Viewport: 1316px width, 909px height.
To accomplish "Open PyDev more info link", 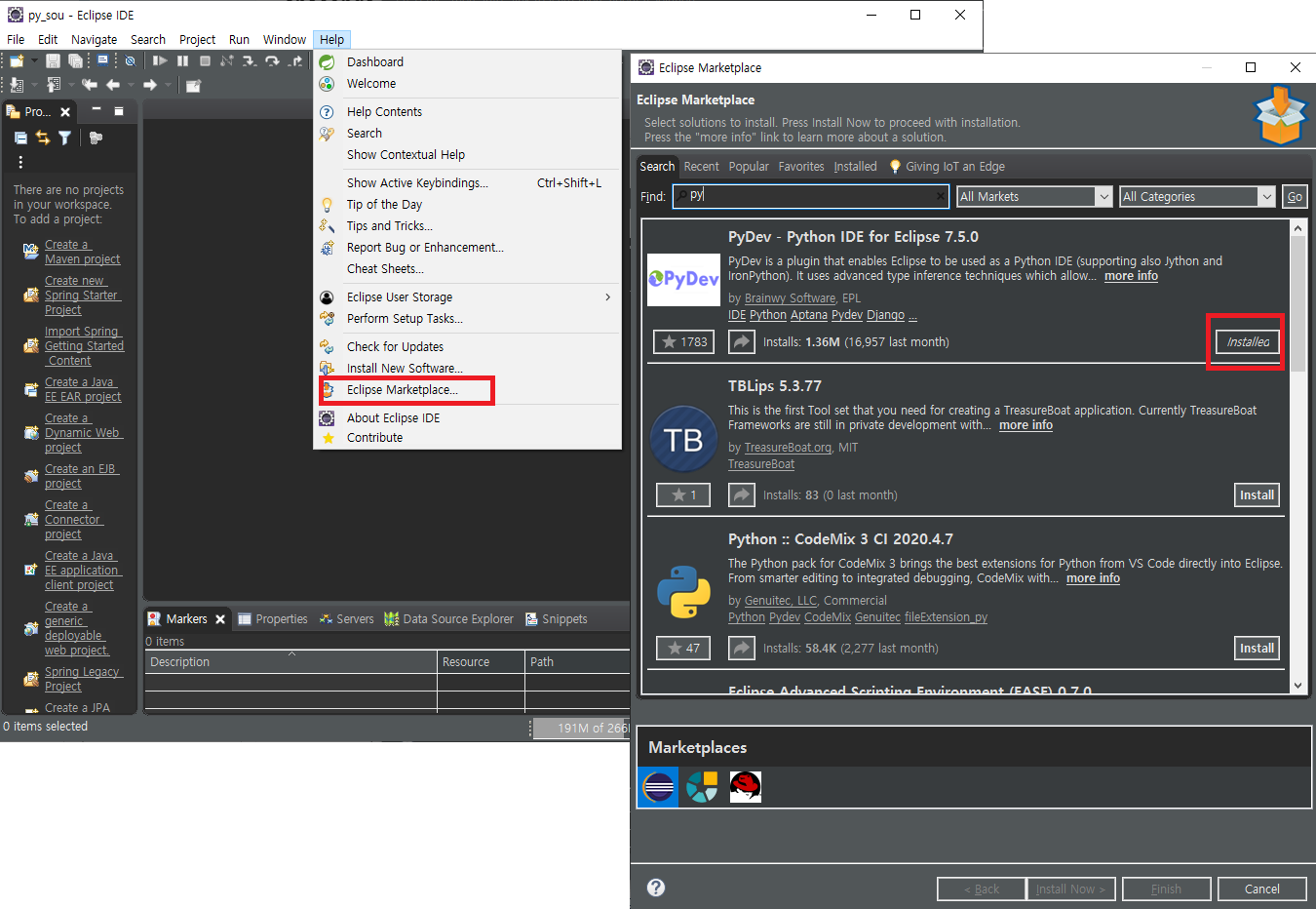I will (x=1131, y=276).
